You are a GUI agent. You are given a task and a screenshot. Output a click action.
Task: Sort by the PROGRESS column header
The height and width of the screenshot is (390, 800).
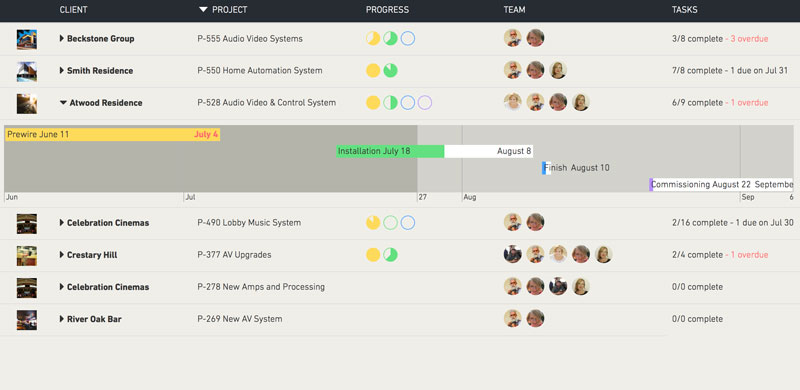[x=387, y=10]
